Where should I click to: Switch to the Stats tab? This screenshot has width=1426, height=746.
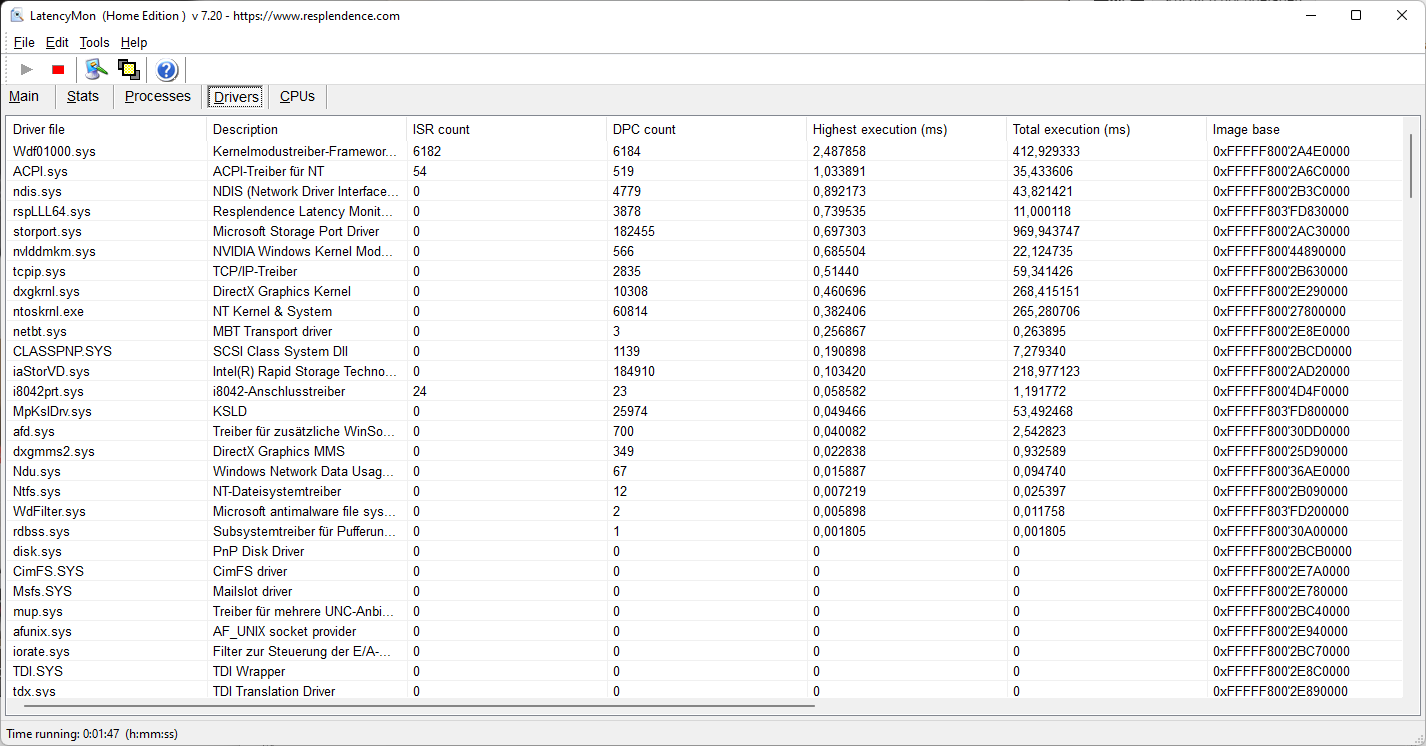click(83, 96)
